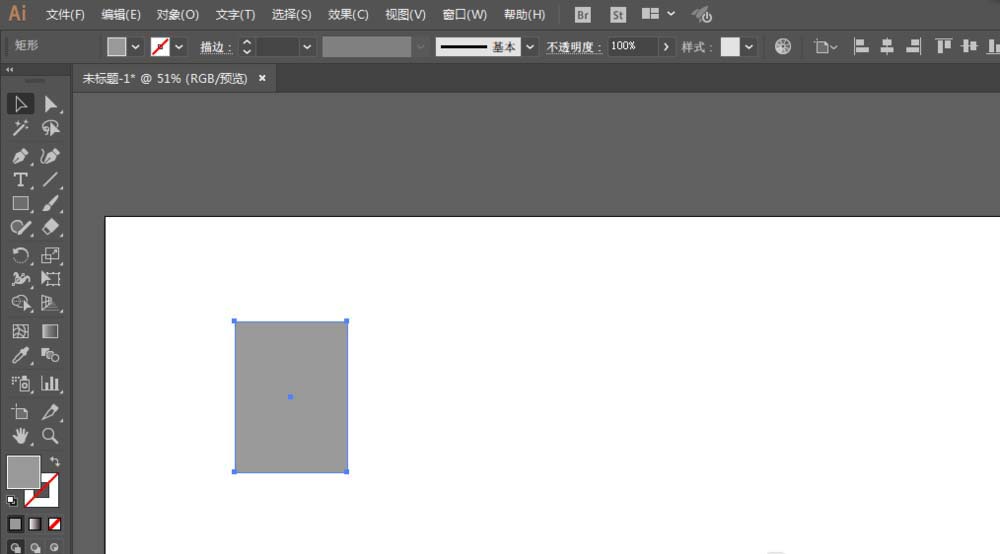The width and height of the screenshot is (1000, 554).
Task: Select the Pen tool
Action: tap(20, 156)
